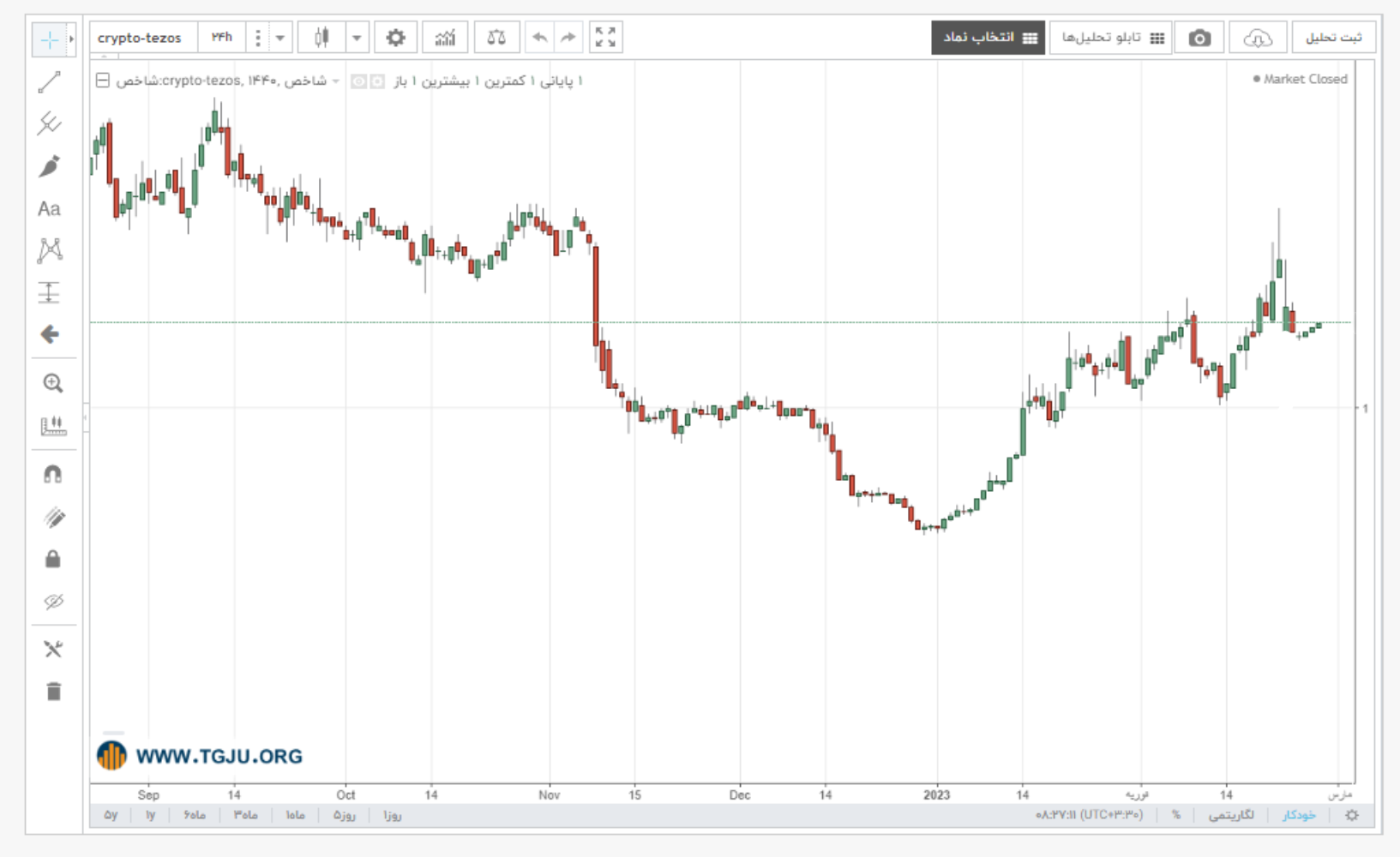
Task: Click the ثبت تحلیل button
Action: [x=1333, y=38]
